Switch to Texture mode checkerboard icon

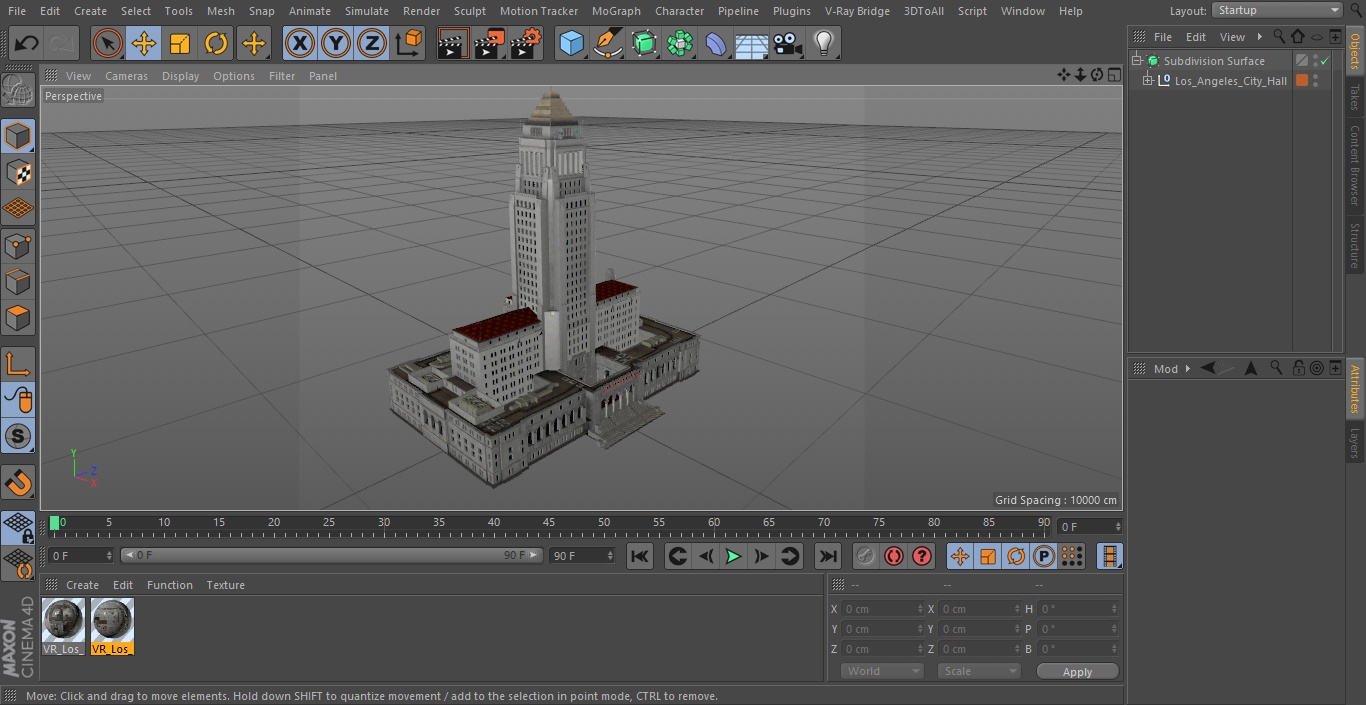(x=18, y=173)
